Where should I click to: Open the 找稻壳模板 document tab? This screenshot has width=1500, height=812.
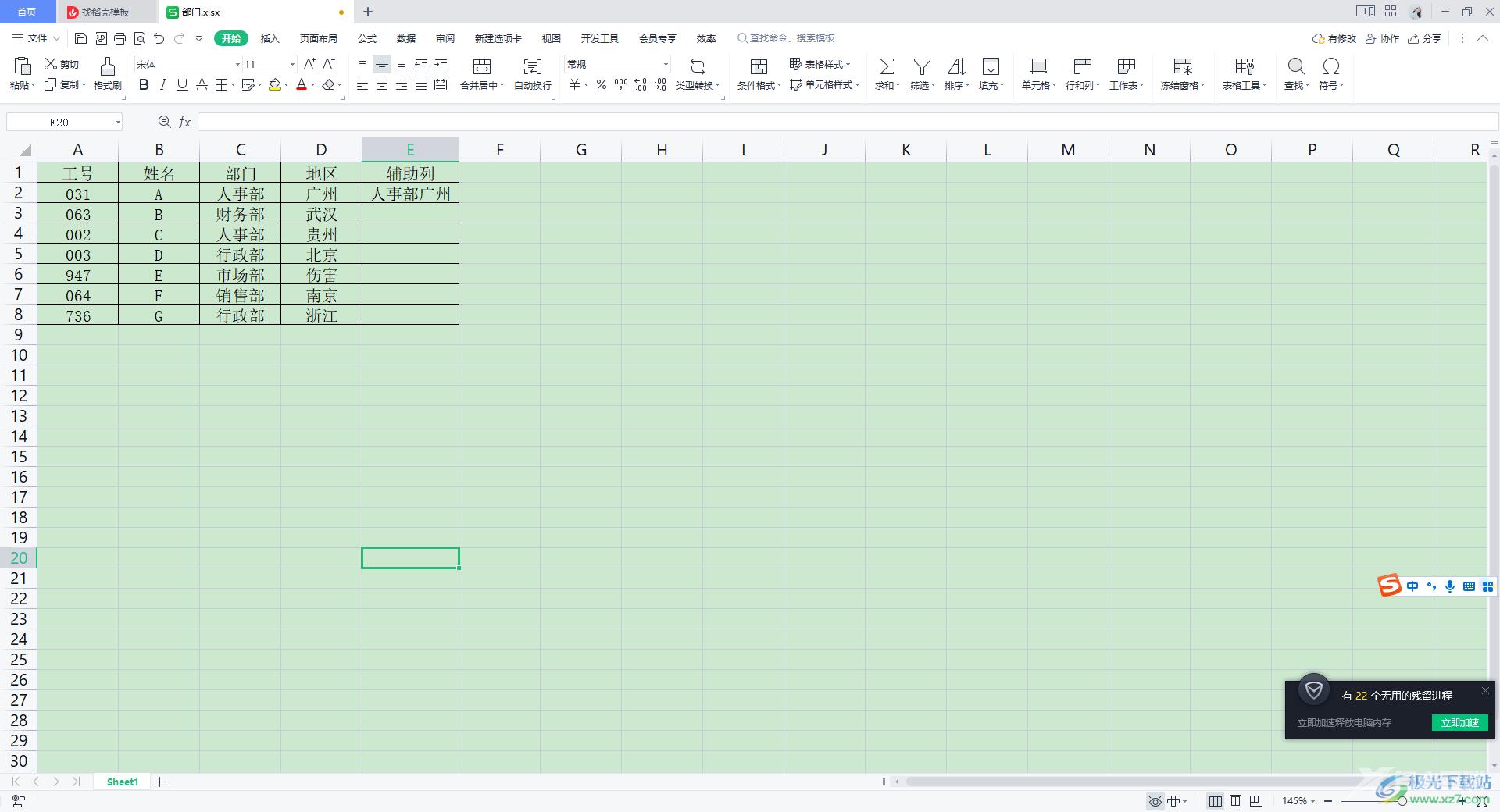coord(105,12)
